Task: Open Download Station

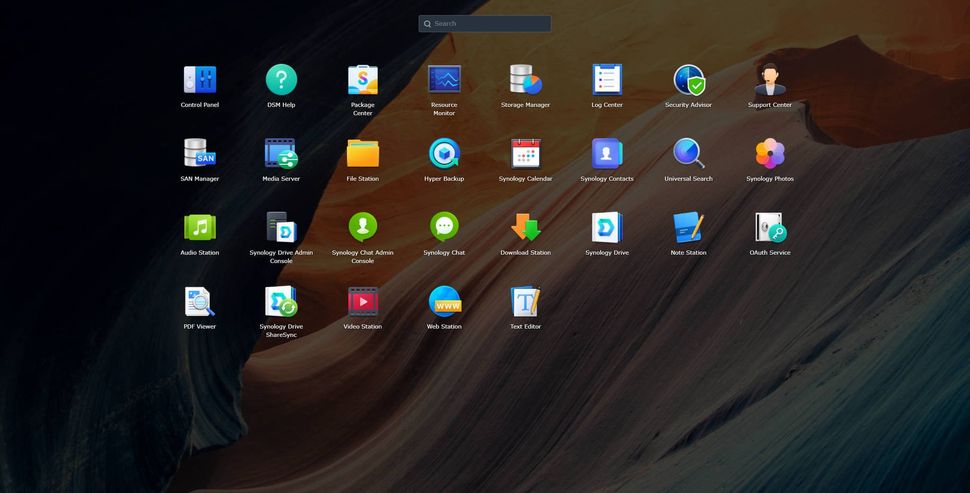Action: coord(526,228)
